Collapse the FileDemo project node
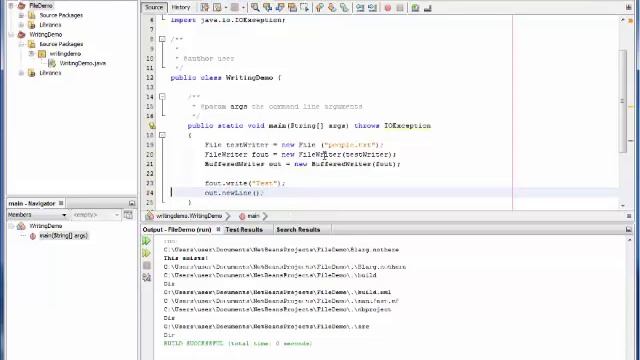Image resolution: width=640 pixels, height=360 pixels. (11, 6)
